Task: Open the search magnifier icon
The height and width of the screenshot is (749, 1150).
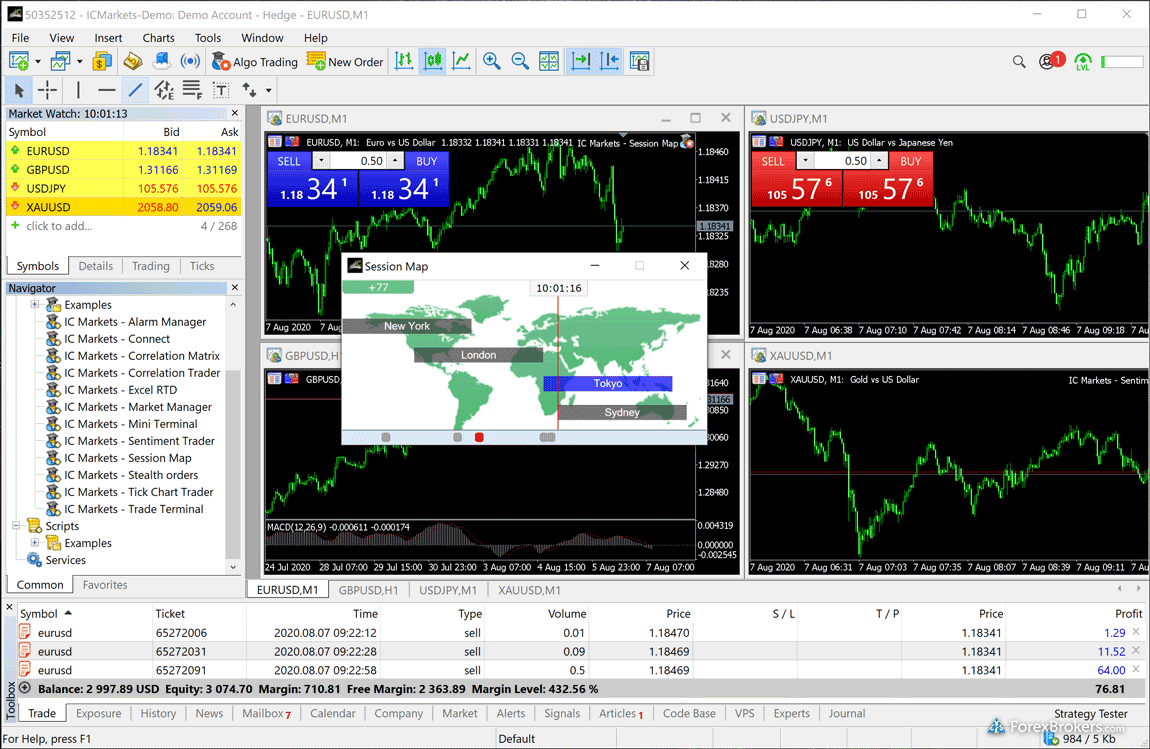Action: 1019,62
